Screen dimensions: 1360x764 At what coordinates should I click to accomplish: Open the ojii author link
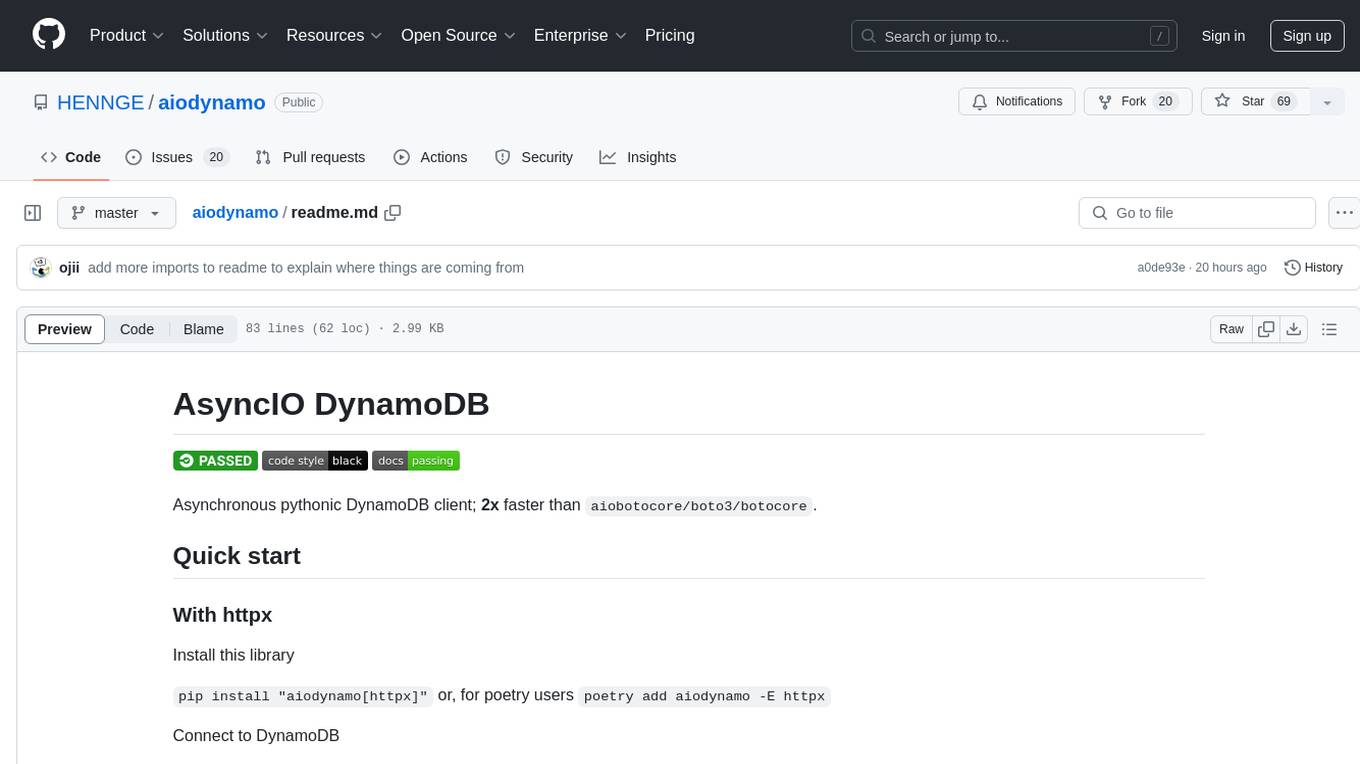pyautogui.click(x=69, y=267)
